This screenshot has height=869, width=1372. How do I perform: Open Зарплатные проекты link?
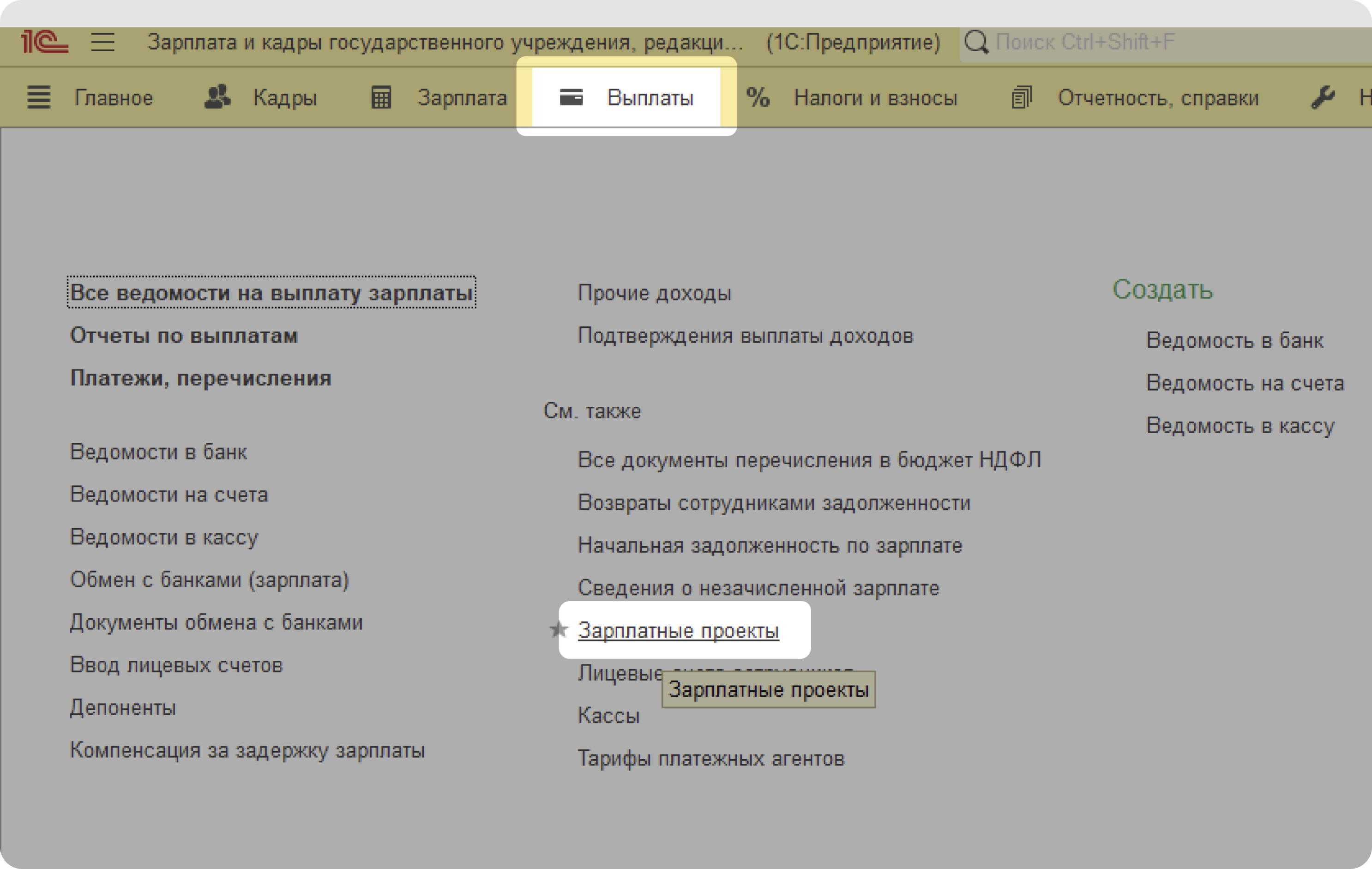(678, 631)
